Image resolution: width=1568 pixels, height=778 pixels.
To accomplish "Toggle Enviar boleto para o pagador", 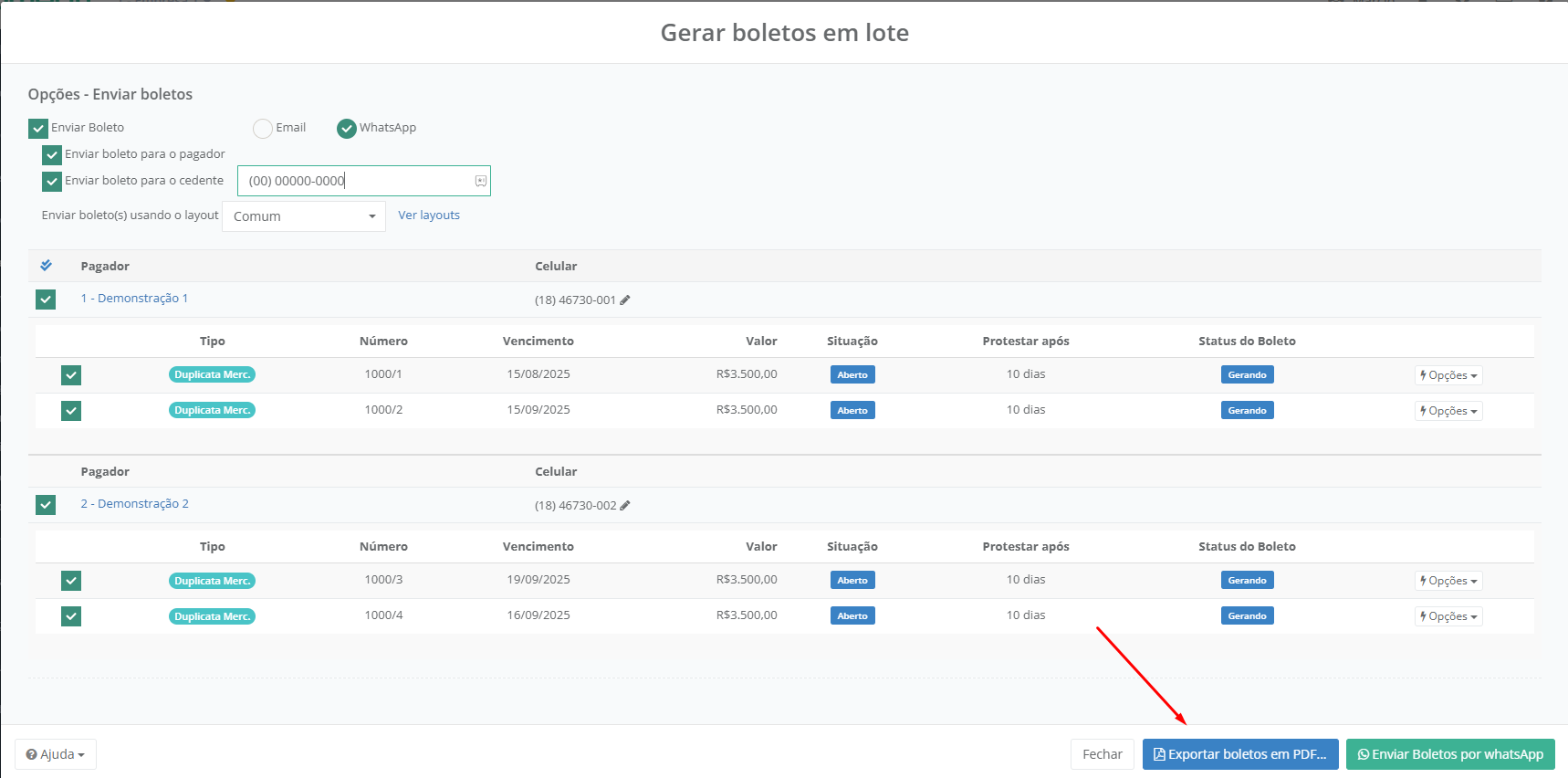I will (52, 155).
